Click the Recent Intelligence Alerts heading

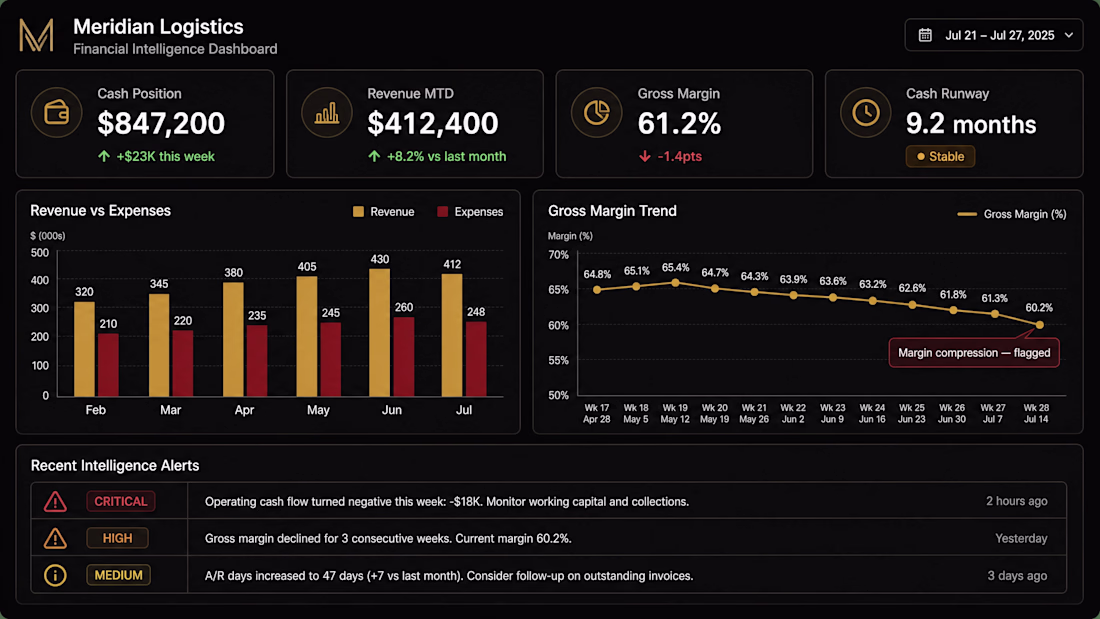(115, 465)
